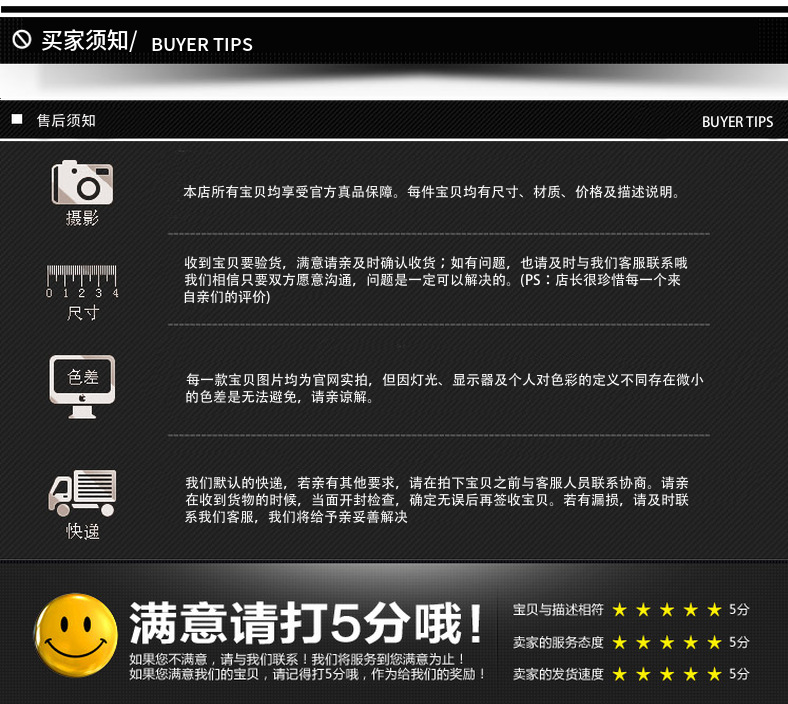Viewport: 788px width, 704px height.
Task: Click the line starting 收到宝贝要验货
Action: (x=436, y=263)
